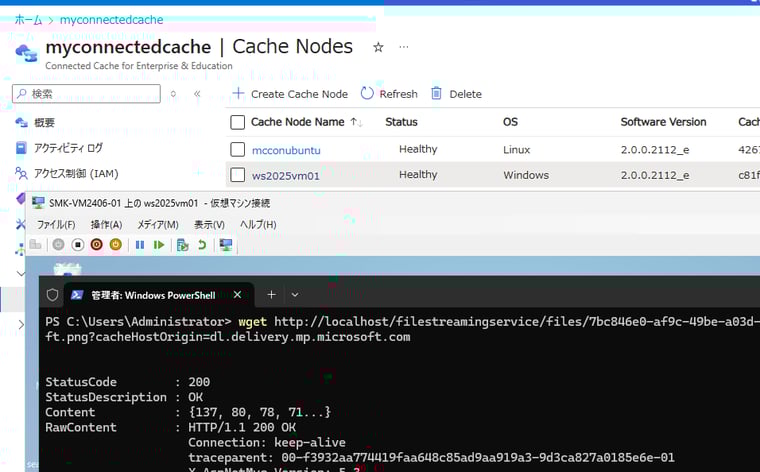Viewport: 760px width, 472px height.
Task: Open the 操作(A) menu
Action: [106, 224]
